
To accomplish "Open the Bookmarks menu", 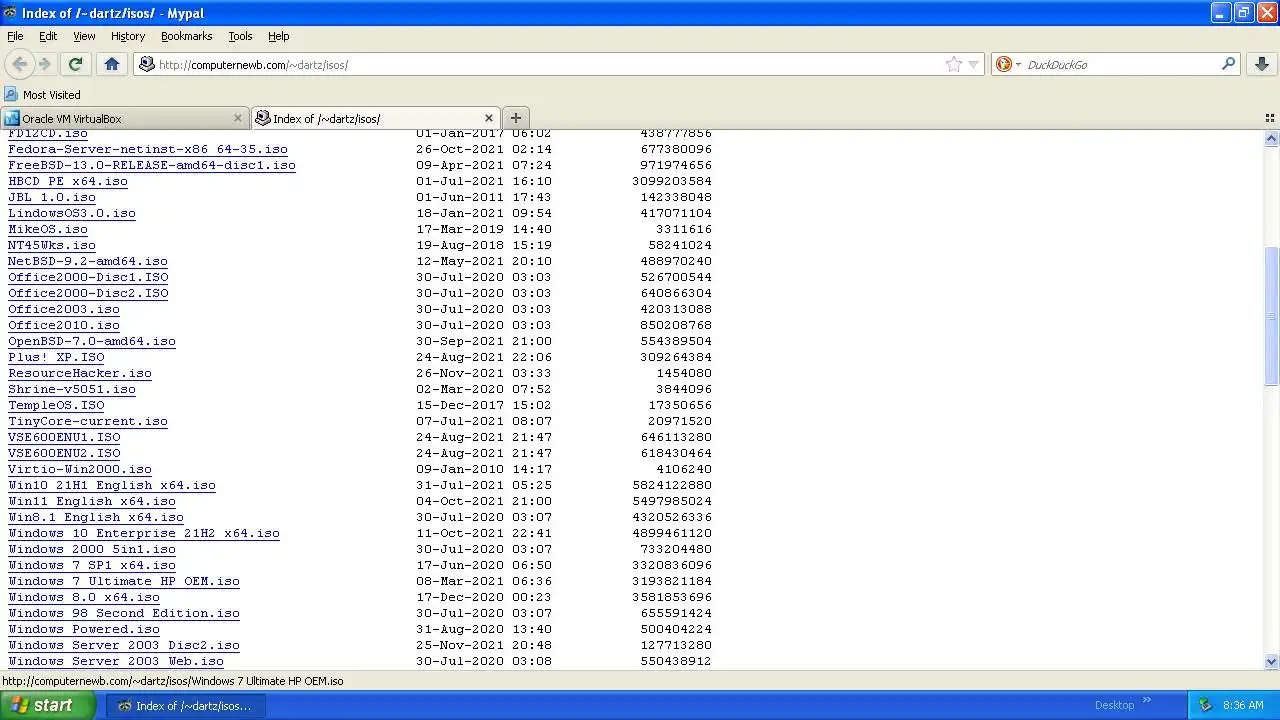I will click(x=186, y=36).
